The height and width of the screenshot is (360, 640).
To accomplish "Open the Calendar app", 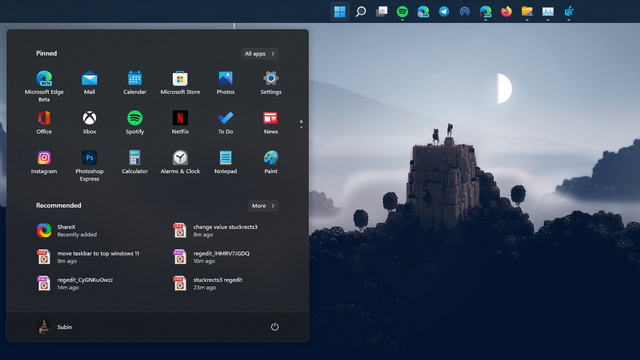I will tap(135, 83).
